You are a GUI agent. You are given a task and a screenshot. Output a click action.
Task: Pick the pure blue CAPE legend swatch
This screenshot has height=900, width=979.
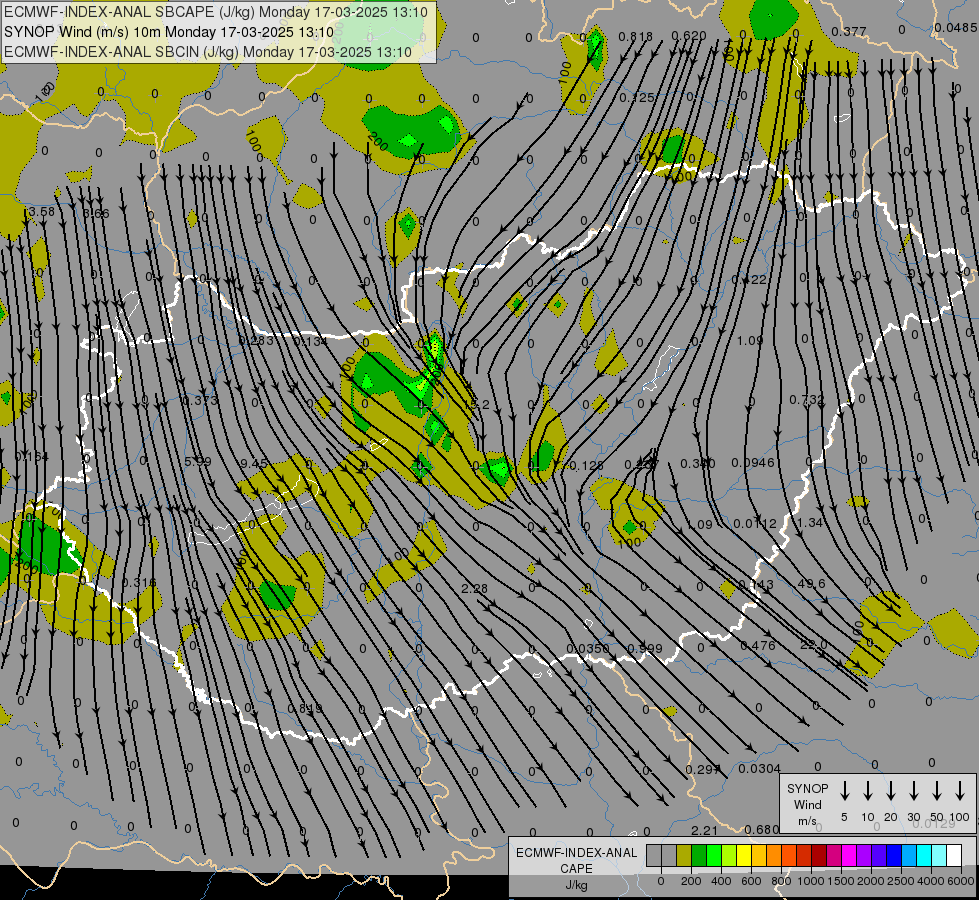894,856
